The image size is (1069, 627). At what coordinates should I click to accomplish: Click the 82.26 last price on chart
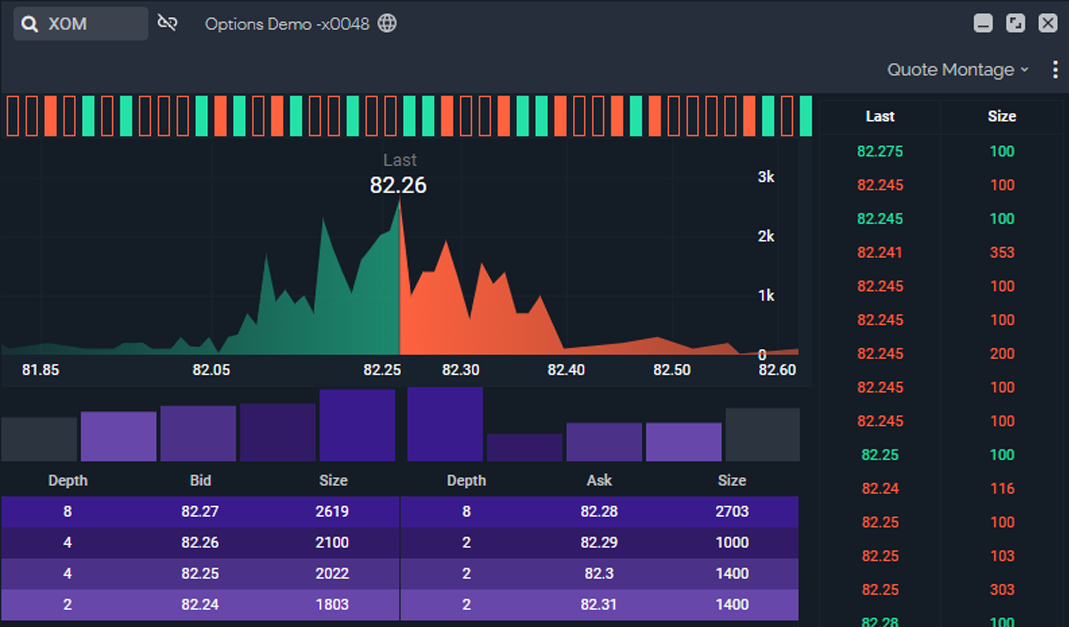(x=398, y=185)
